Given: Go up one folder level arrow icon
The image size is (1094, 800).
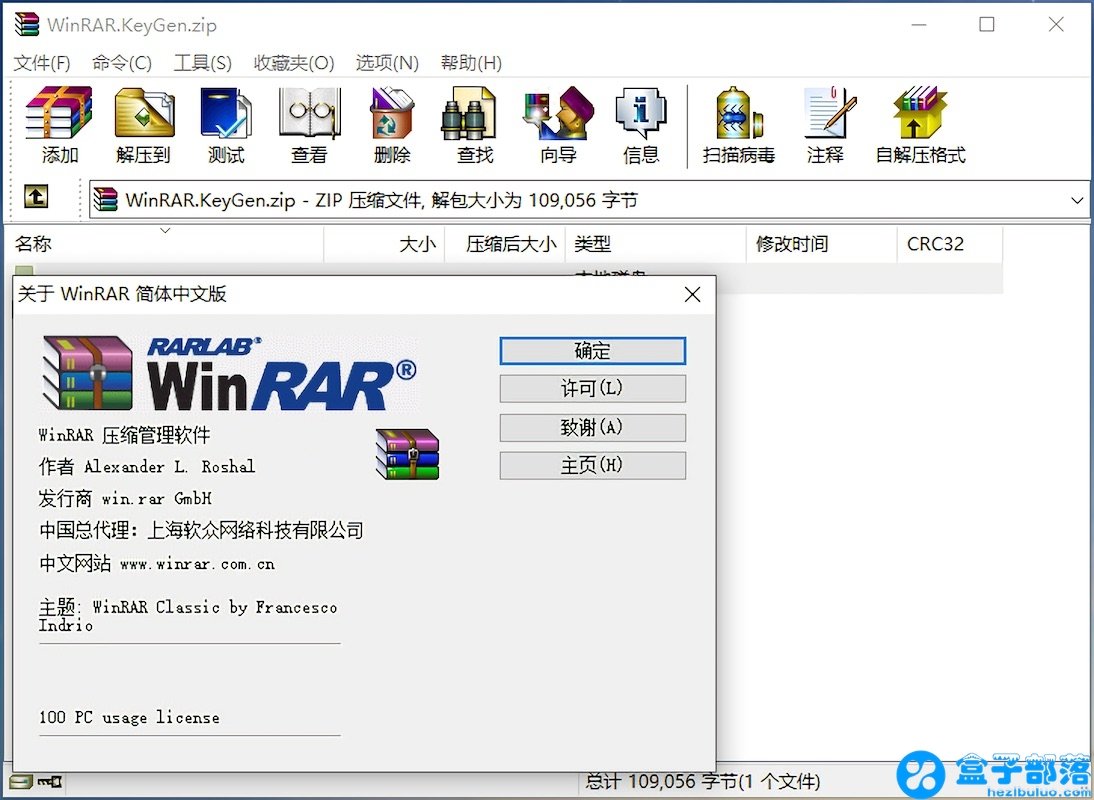Looking at the screenshot, I should (x=36, y=197).
